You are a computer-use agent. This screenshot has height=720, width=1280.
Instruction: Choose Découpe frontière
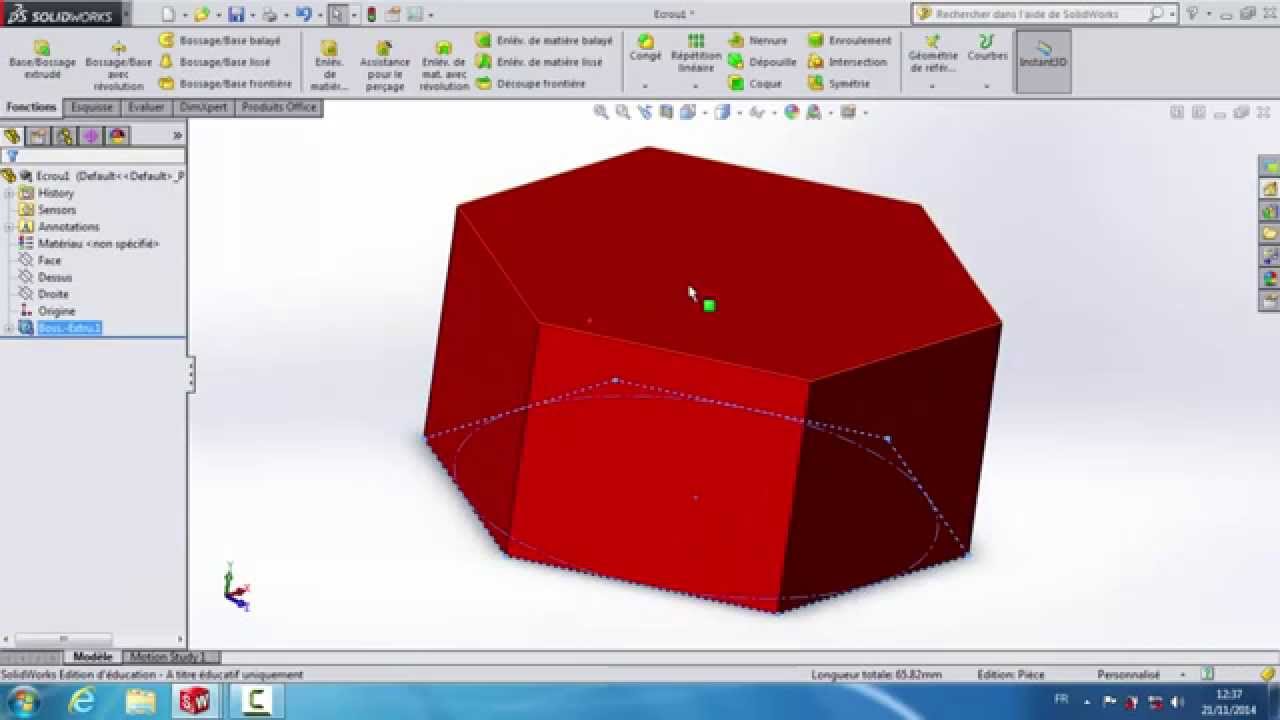531,84
